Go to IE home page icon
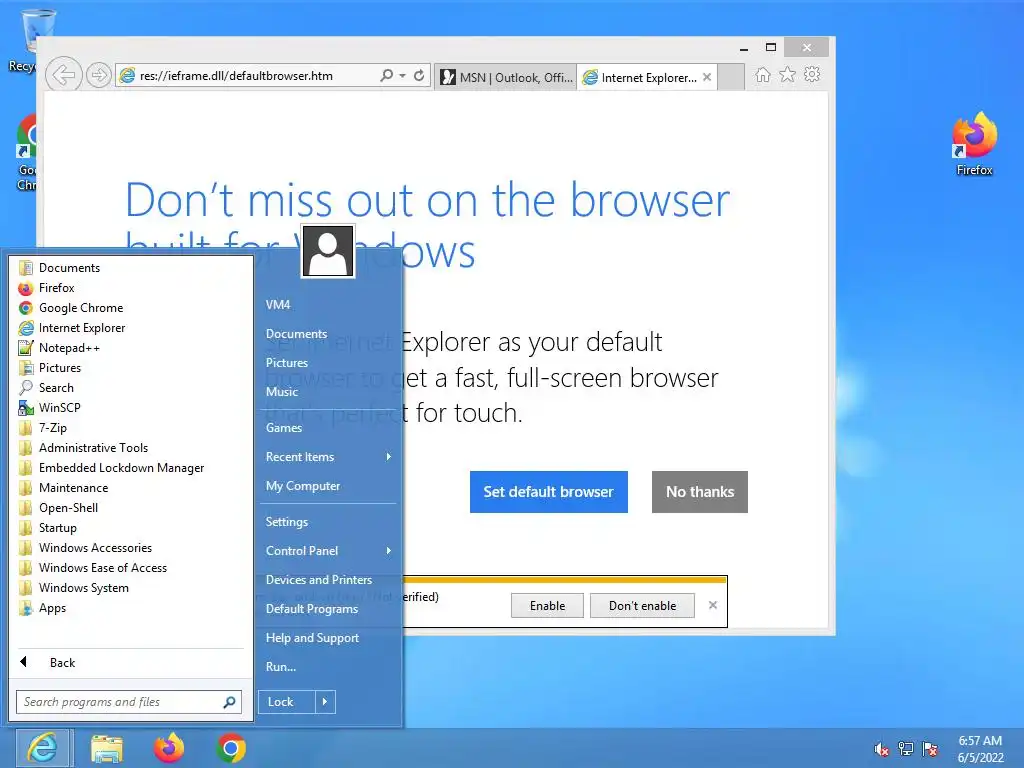This screenshot has height=768, width=1024. pos(763,75)
